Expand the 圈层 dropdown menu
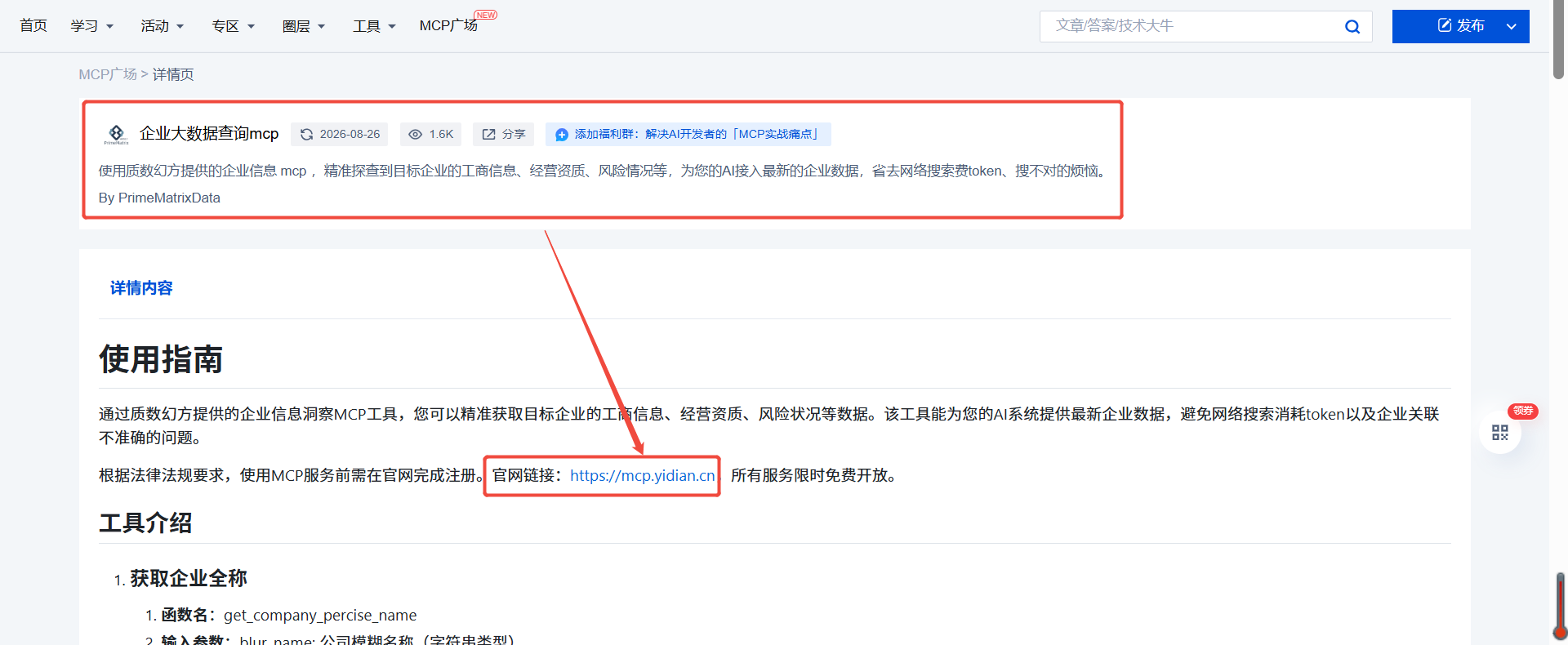Viewport: 1568px width, 645px height. click(x=304, y=26)
